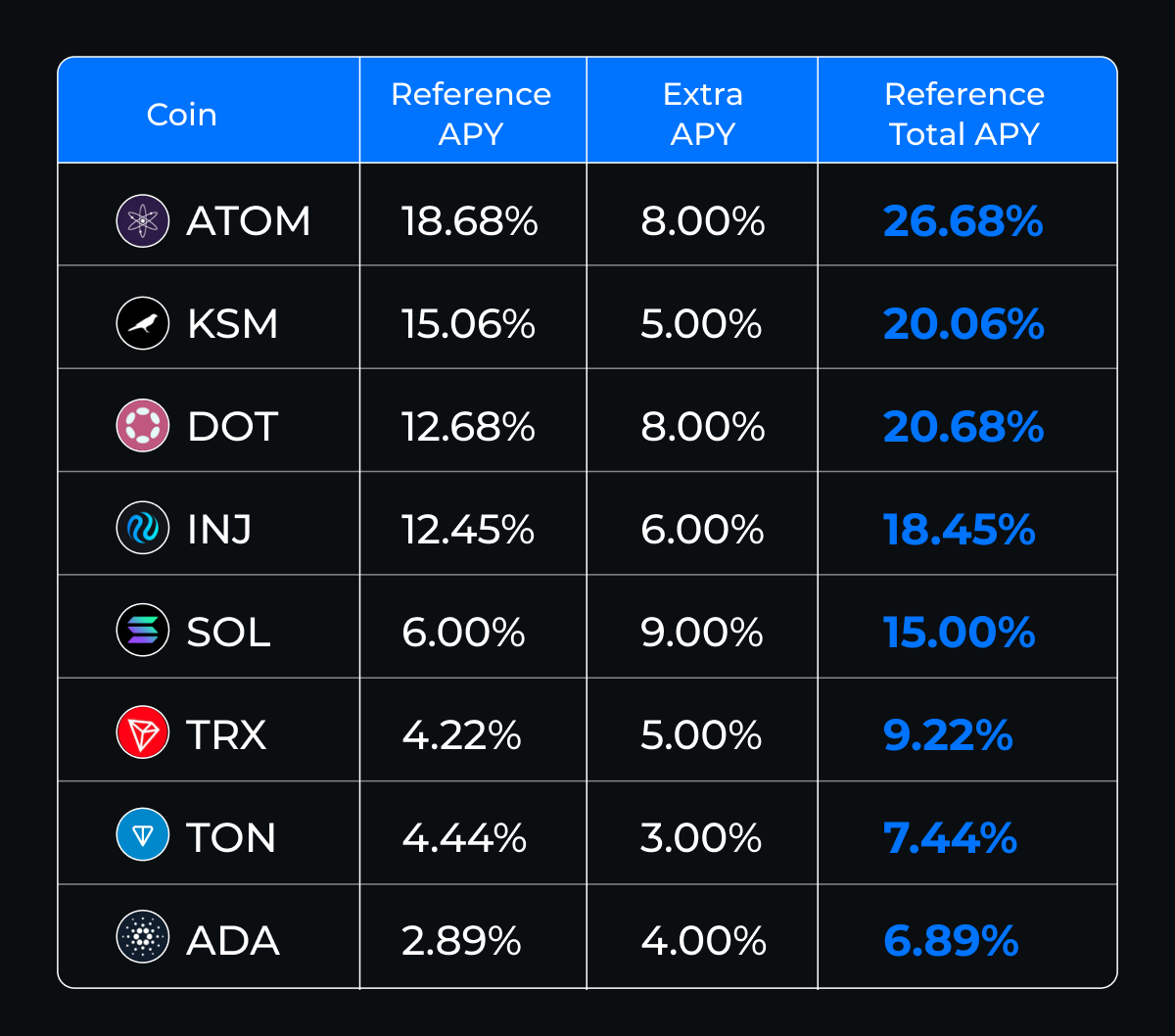This screenshot has width=1175, height=1036.
Task: Click the ADA coin icon
Action: 143,940
